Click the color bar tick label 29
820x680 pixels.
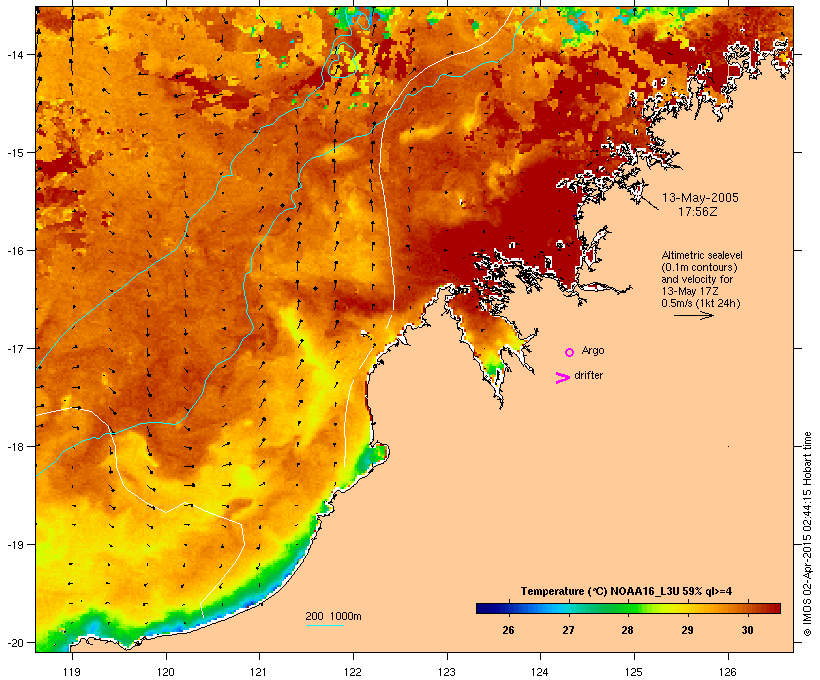pos(688,630)
